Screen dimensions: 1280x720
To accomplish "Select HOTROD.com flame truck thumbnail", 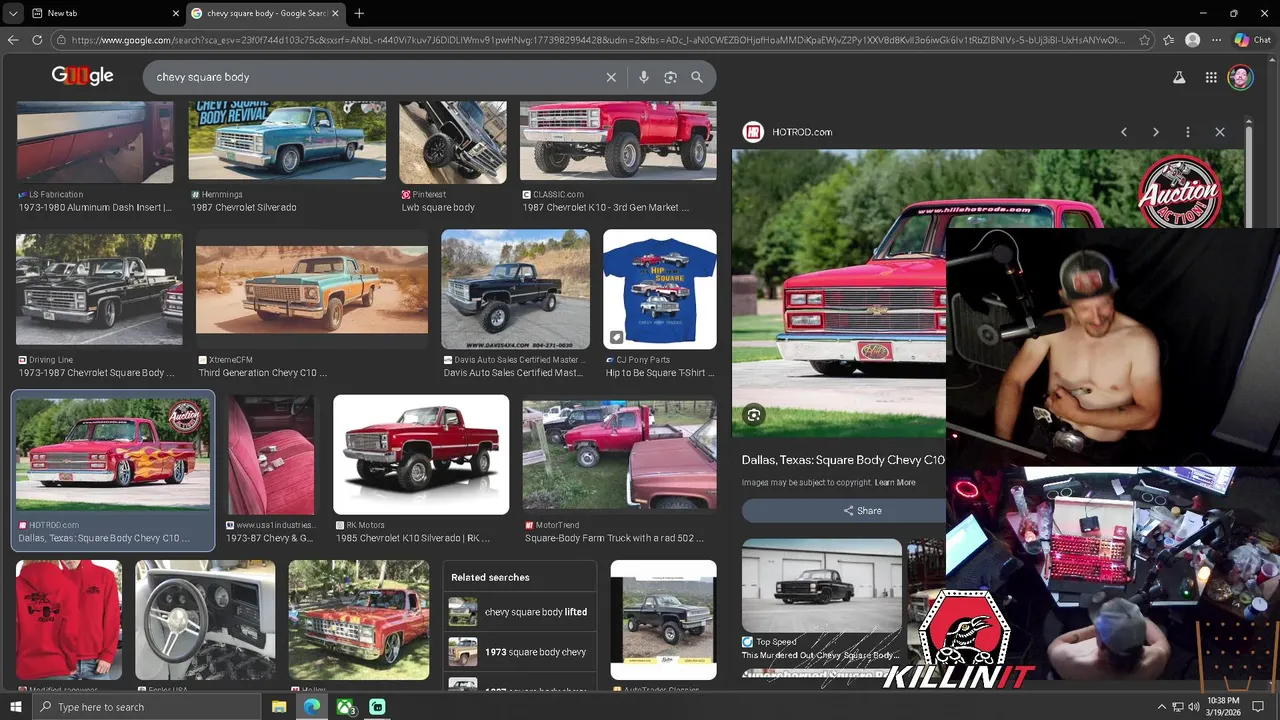I will click(113, 455).
